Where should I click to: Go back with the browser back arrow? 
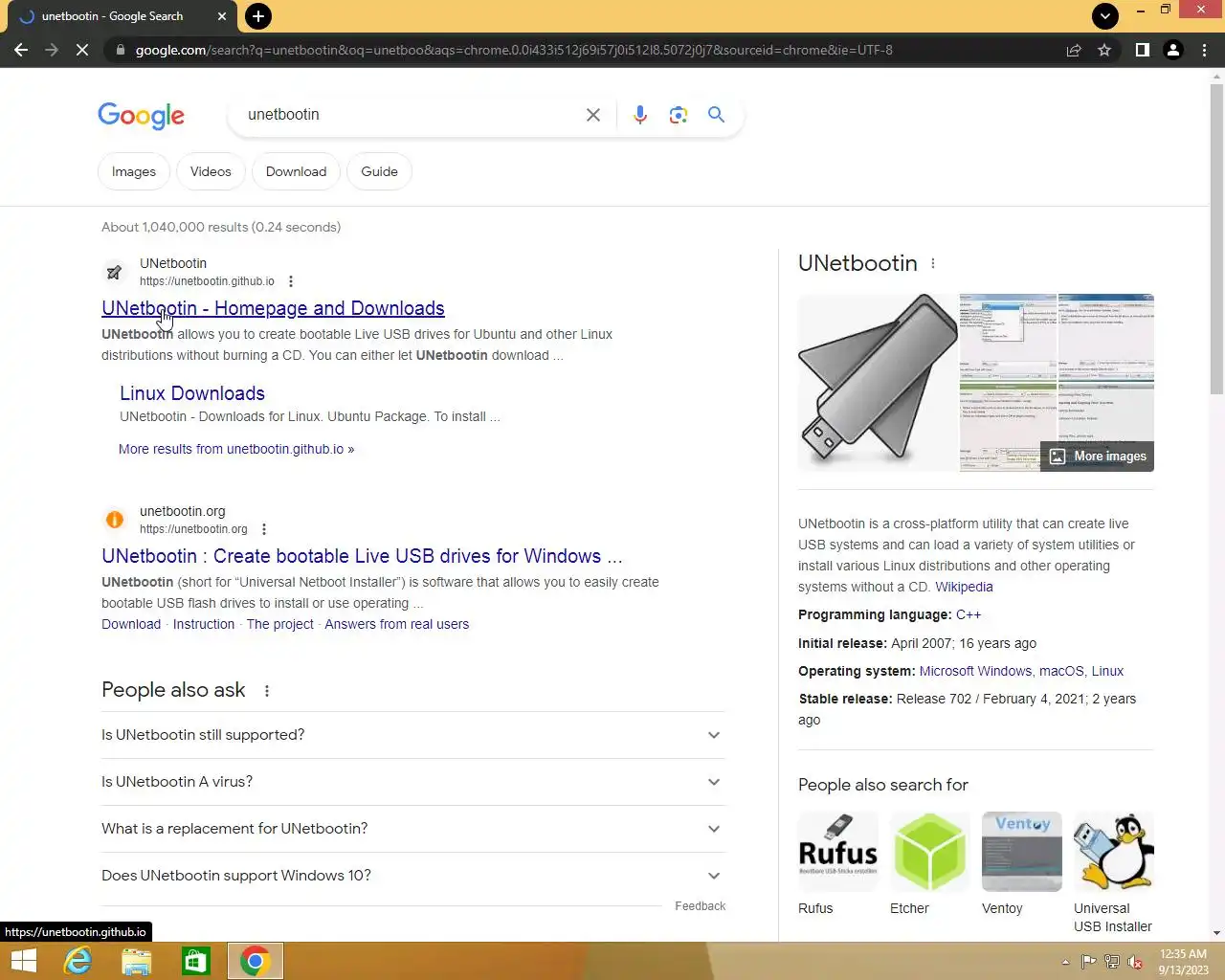tap(21, 50)
